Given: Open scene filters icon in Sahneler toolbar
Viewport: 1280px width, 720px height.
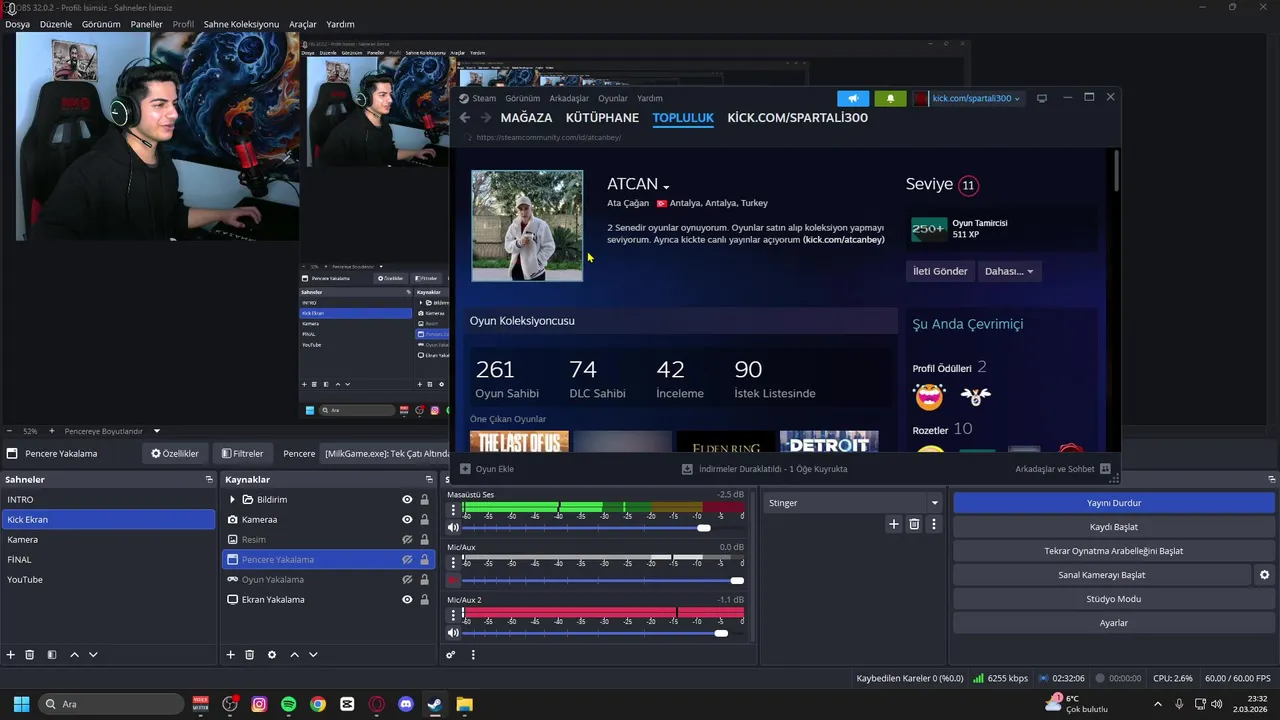Looking at the screenshot, I should (52, 655).
